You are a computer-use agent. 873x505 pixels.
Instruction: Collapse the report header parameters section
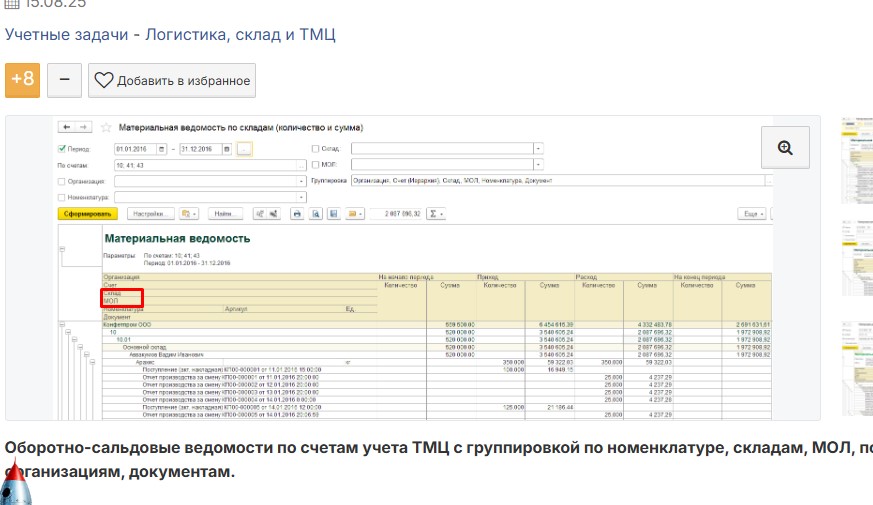click(x=62, y=249)
